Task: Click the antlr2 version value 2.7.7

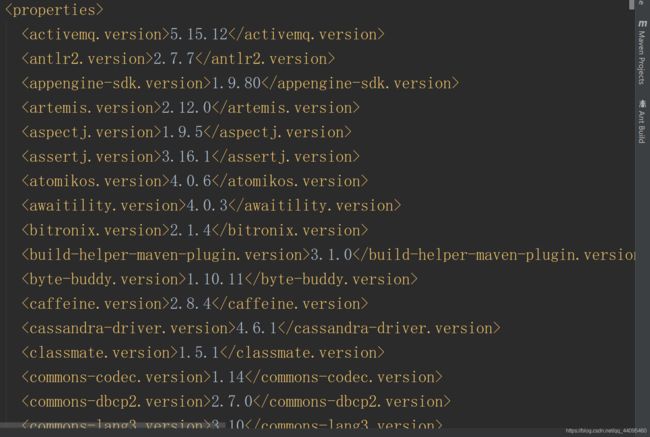Action: [174, 59]
